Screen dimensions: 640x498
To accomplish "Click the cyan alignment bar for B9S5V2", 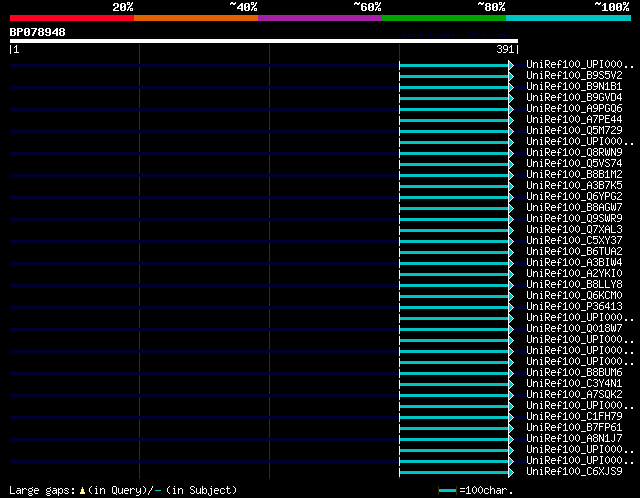I will (x=454, y=76).
